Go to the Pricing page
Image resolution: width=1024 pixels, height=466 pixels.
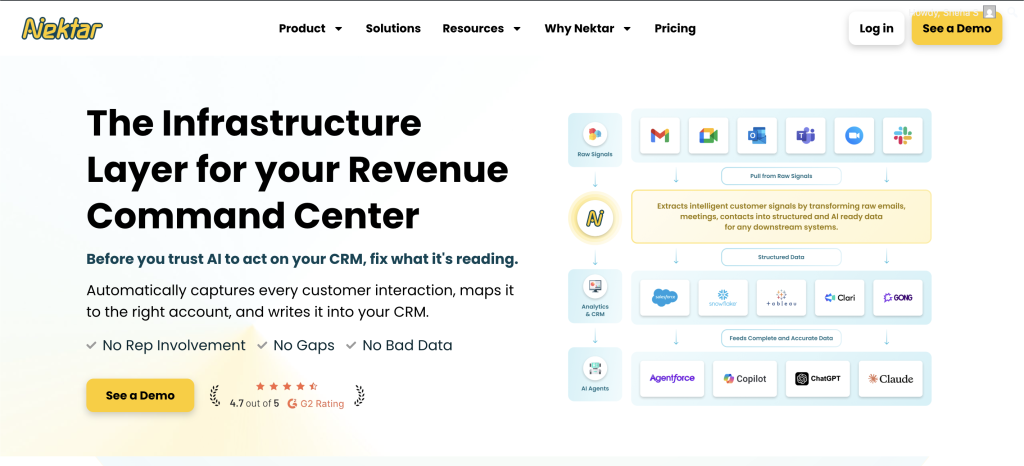[675, 28]
